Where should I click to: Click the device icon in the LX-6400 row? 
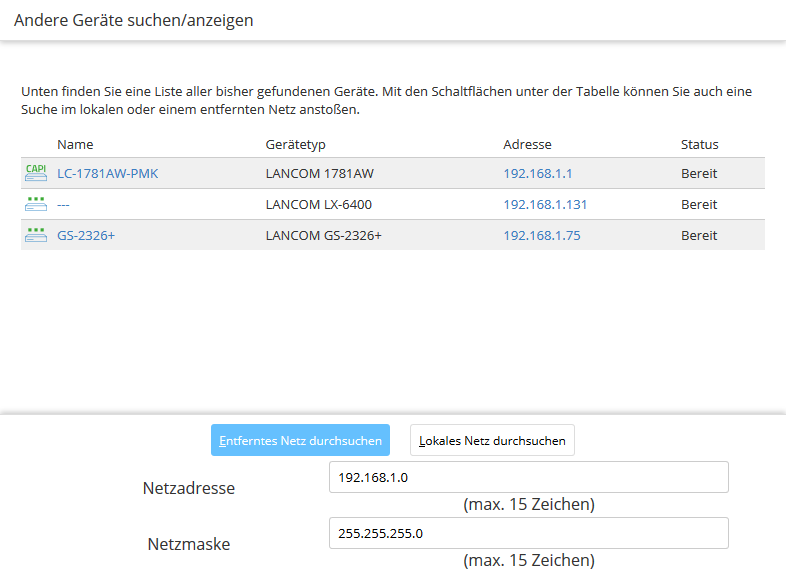36,204
